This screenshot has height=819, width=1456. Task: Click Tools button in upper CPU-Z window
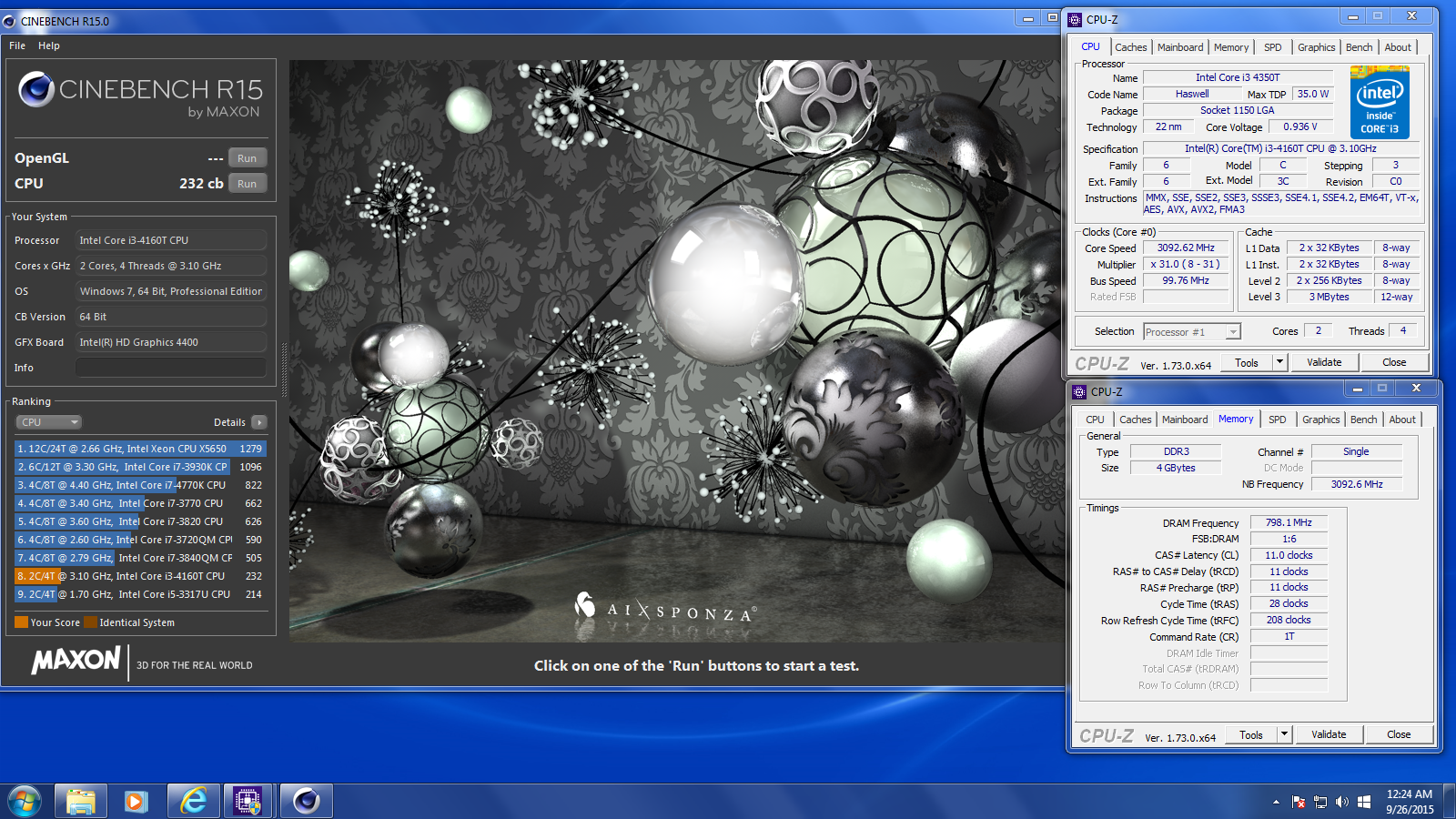[x=1247, y=362]
